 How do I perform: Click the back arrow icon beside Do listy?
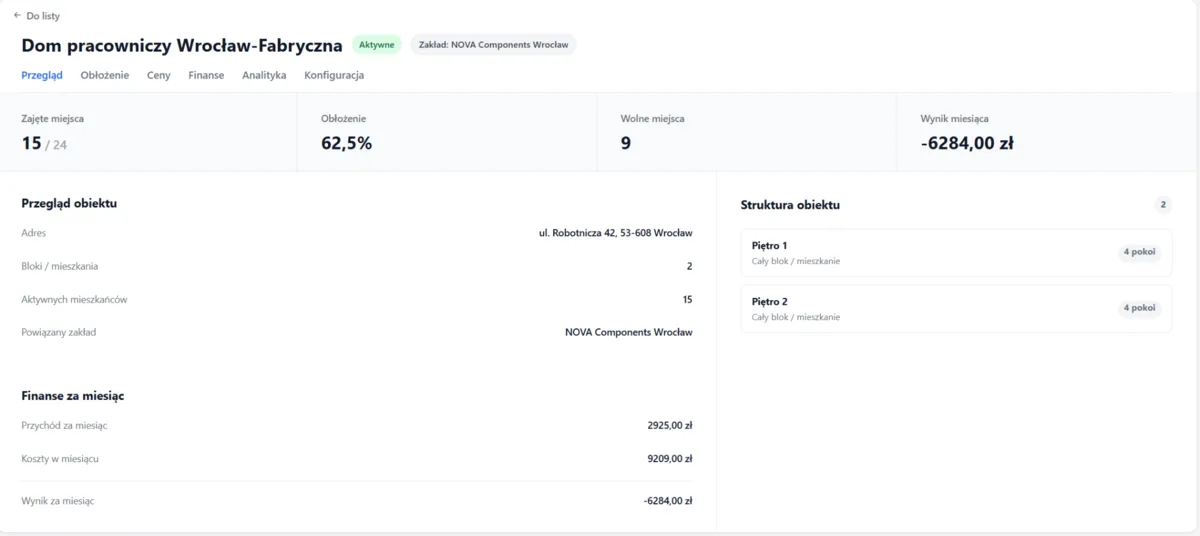(x=17, y=16)
